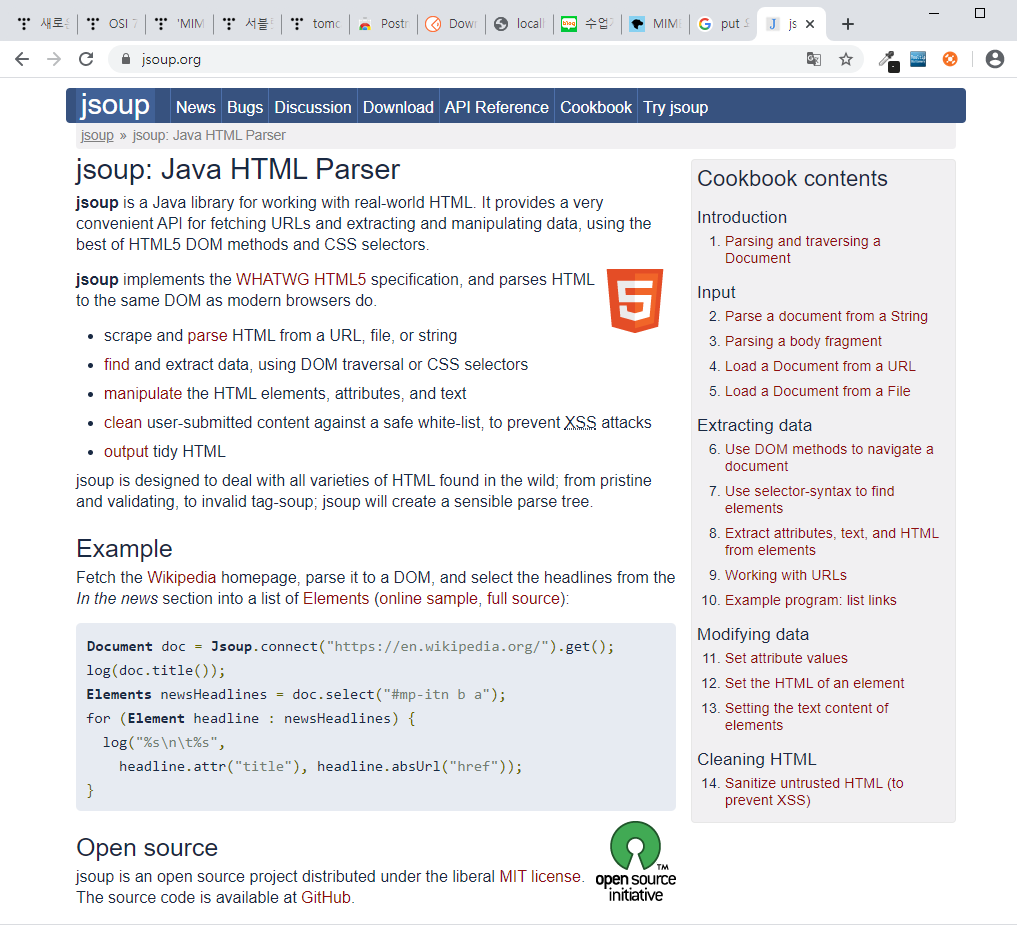Open Load a Document from a URL

click(820, 366)
